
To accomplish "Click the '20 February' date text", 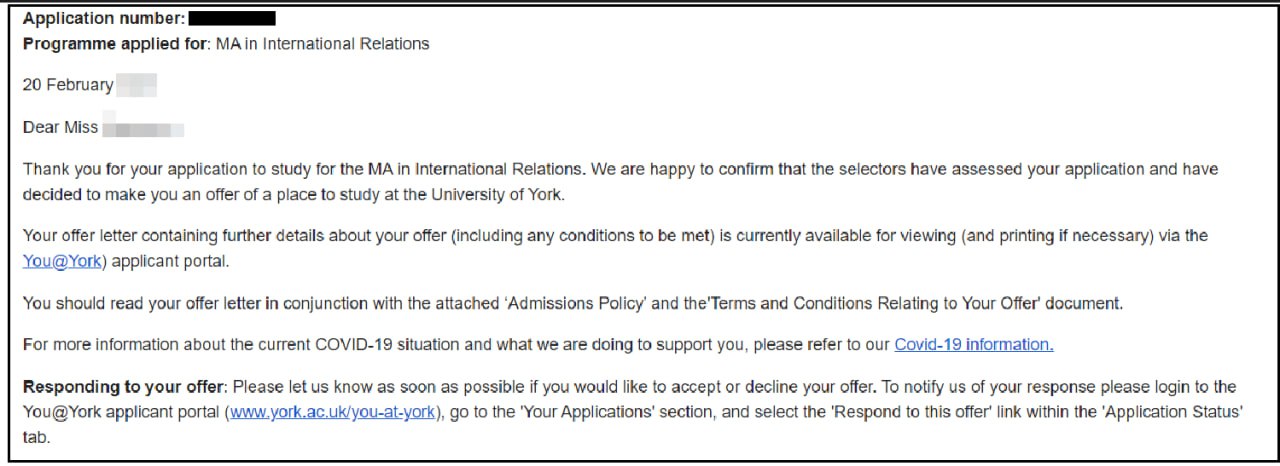I will [x=68, y=85].
